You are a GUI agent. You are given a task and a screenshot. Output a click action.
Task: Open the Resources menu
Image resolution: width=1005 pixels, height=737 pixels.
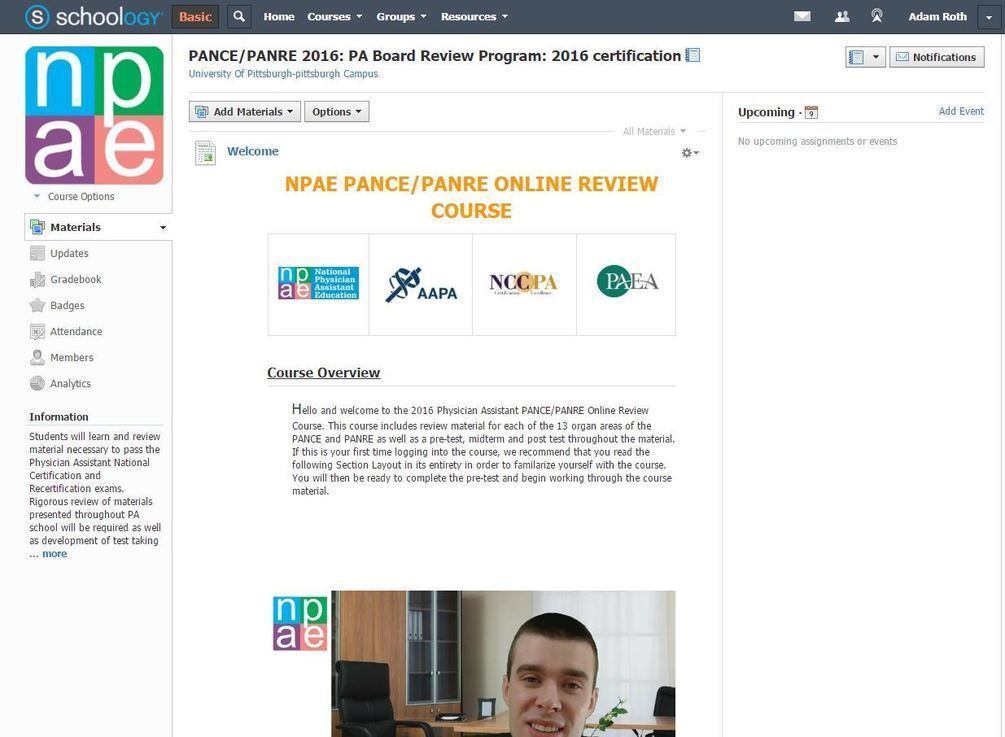pos(474,17)
